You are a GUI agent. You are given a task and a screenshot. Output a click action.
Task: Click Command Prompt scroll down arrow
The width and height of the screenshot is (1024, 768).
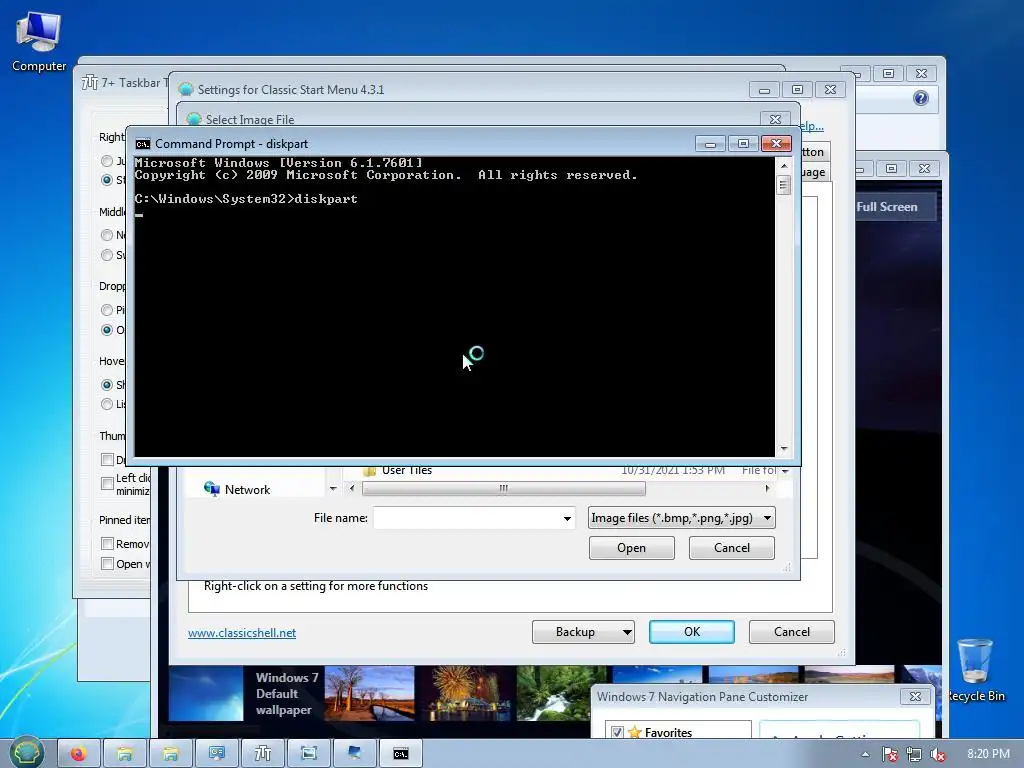(784, 449)
